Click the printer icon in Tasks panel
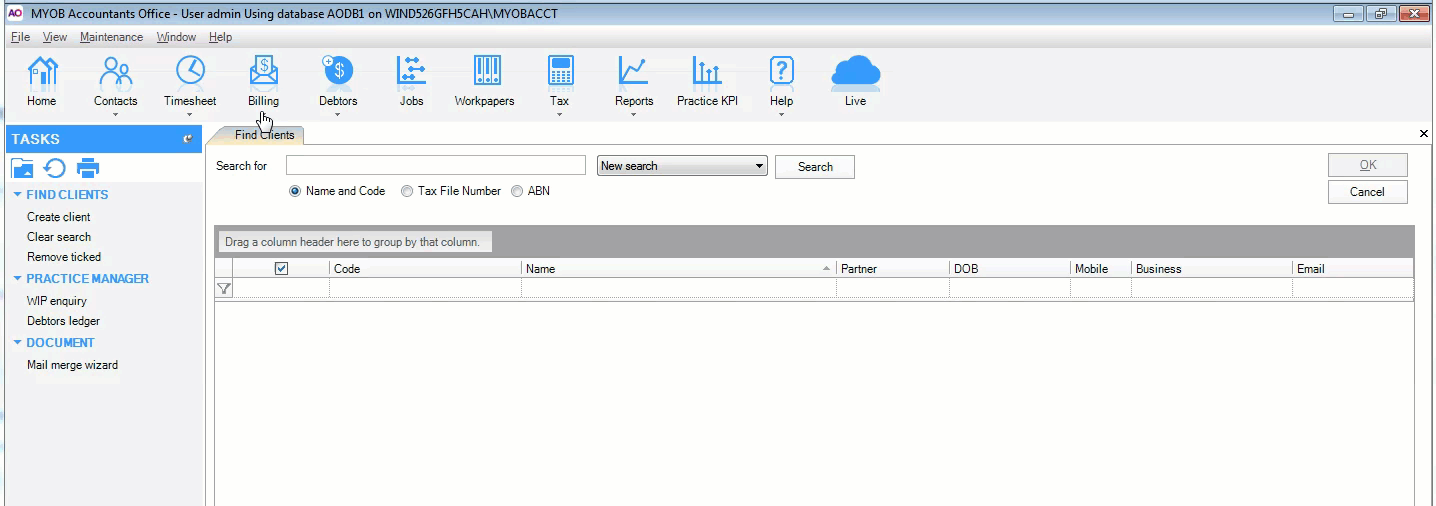 coord(88,168)
